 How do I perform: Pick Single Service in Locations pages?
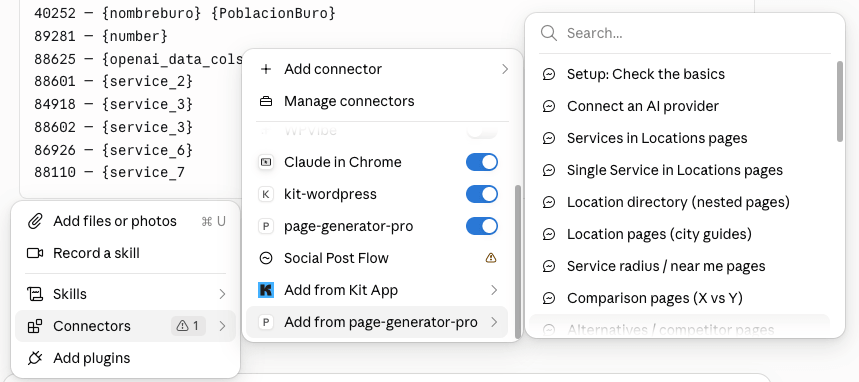point(679,170)
